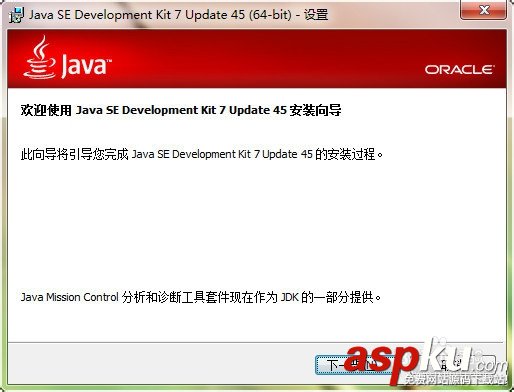This screenshot has height=392, width=514.
Task: Click the installer icon in title bar
Action: tap(16, 15)
